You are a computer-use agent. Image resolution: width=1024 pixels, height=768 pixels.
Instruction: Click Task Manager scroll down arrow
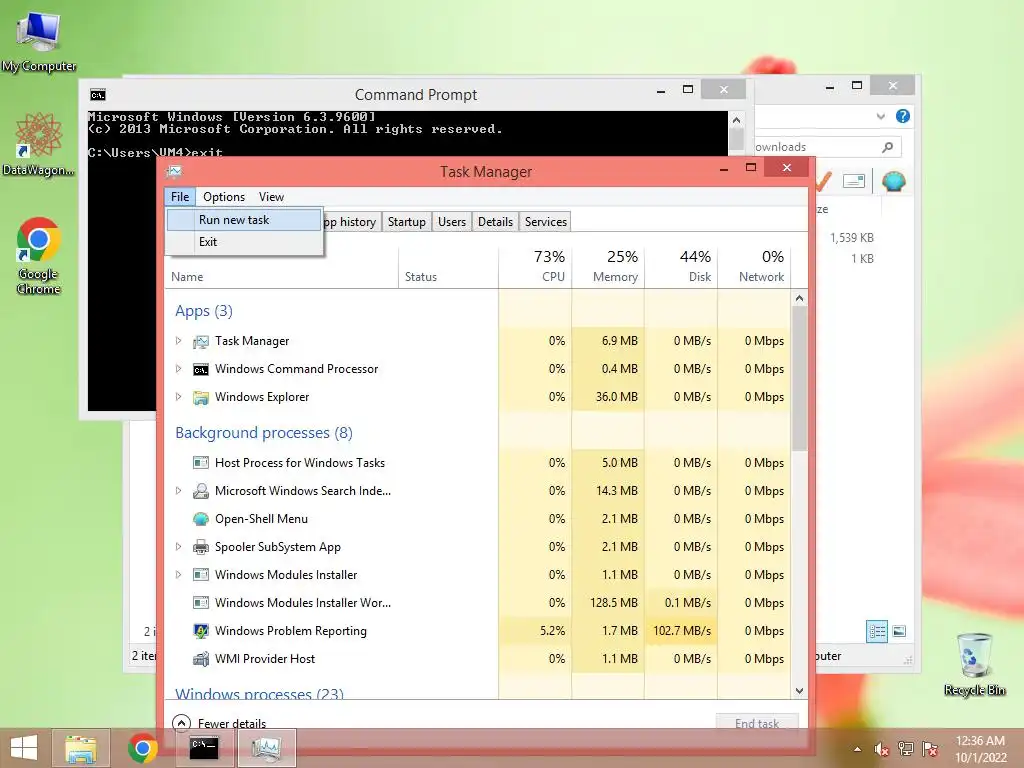coord(799,690)
